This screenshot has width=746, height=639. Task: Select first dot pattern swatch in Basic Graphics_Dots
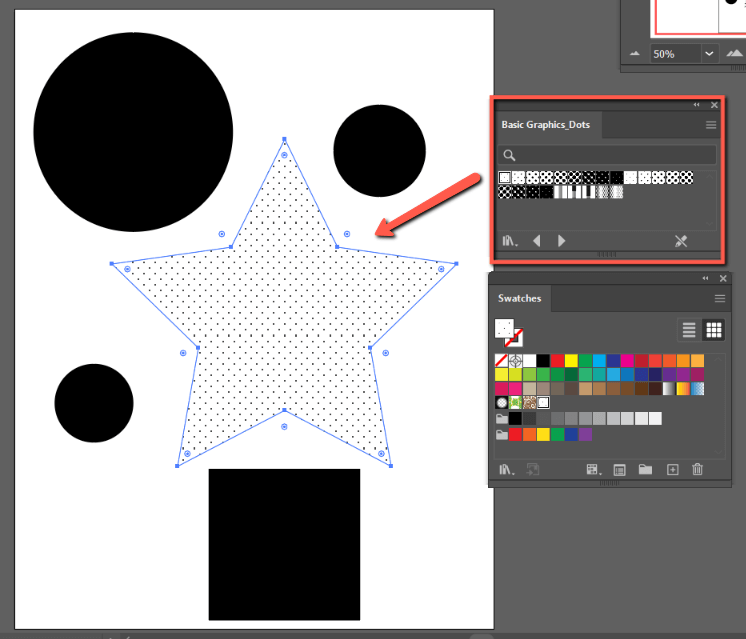click(505, 177)
